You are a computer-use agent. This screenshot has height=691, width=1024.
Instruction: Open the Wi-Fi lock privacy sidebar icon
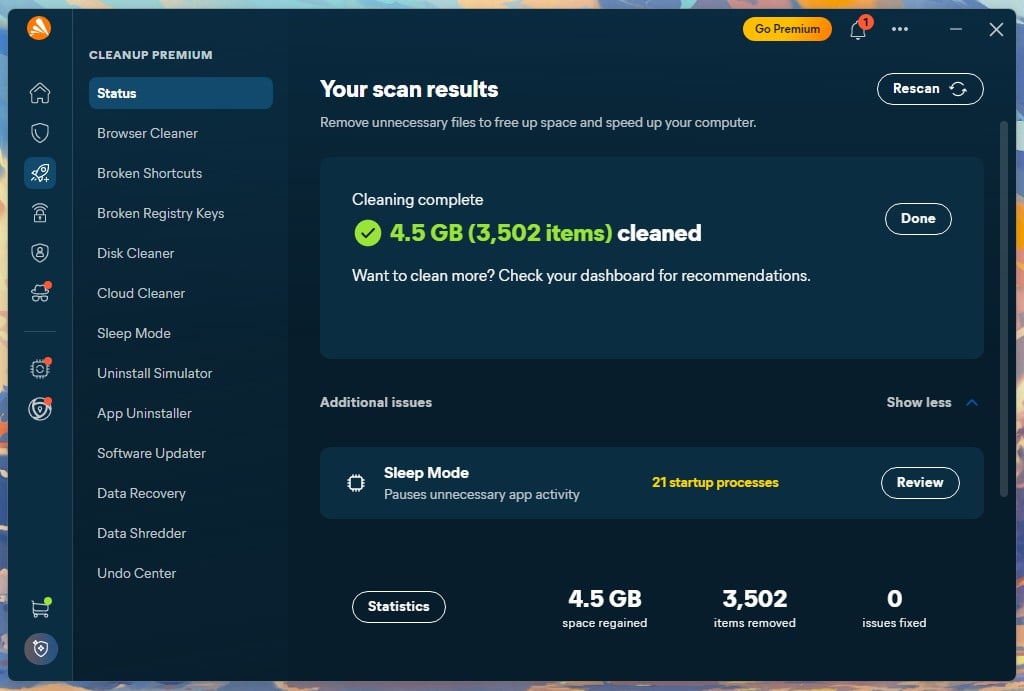pyautogui.click(x=40, y=213)
